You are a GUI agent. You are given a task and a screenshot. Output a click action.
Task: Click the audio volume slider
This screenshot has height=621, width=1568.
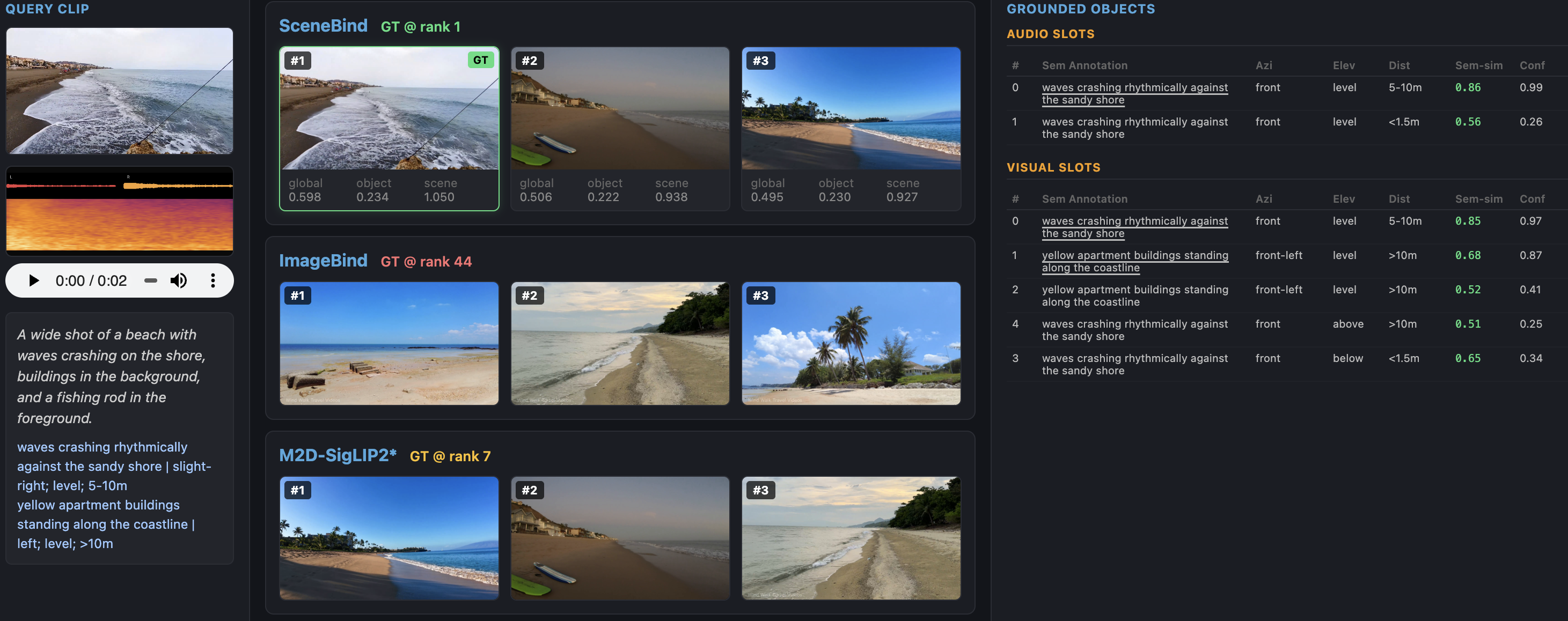[151, 280]
